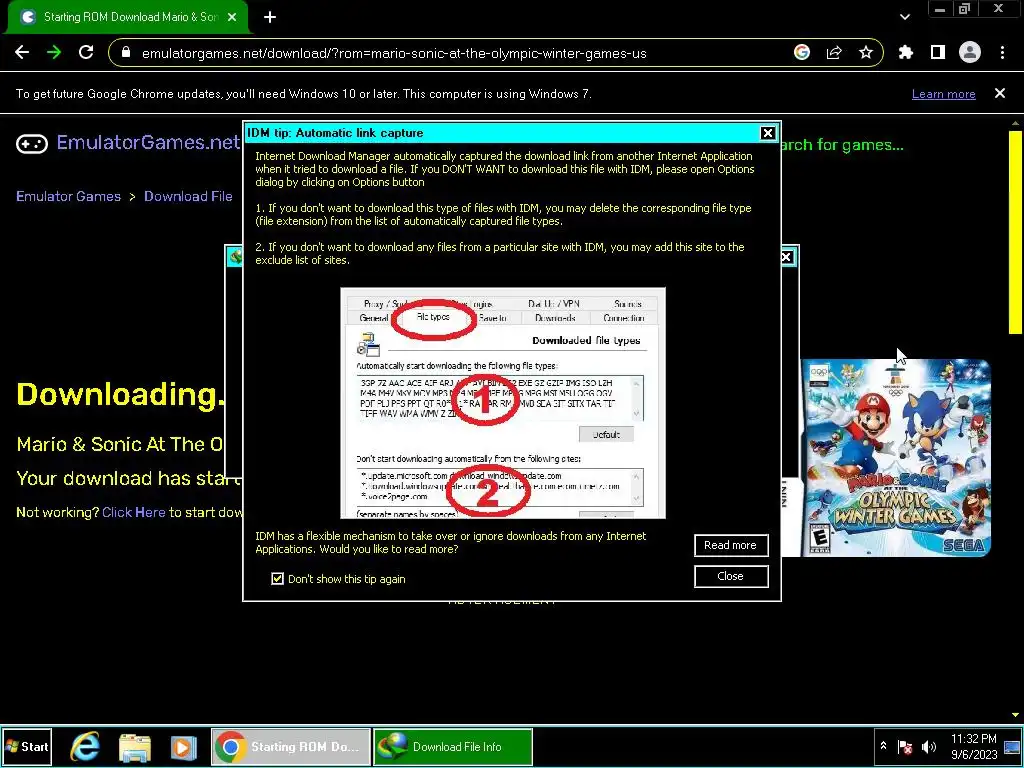Click the Download File breadcrumb
This screenshot has width=1024, height=768.
point(188,197)
